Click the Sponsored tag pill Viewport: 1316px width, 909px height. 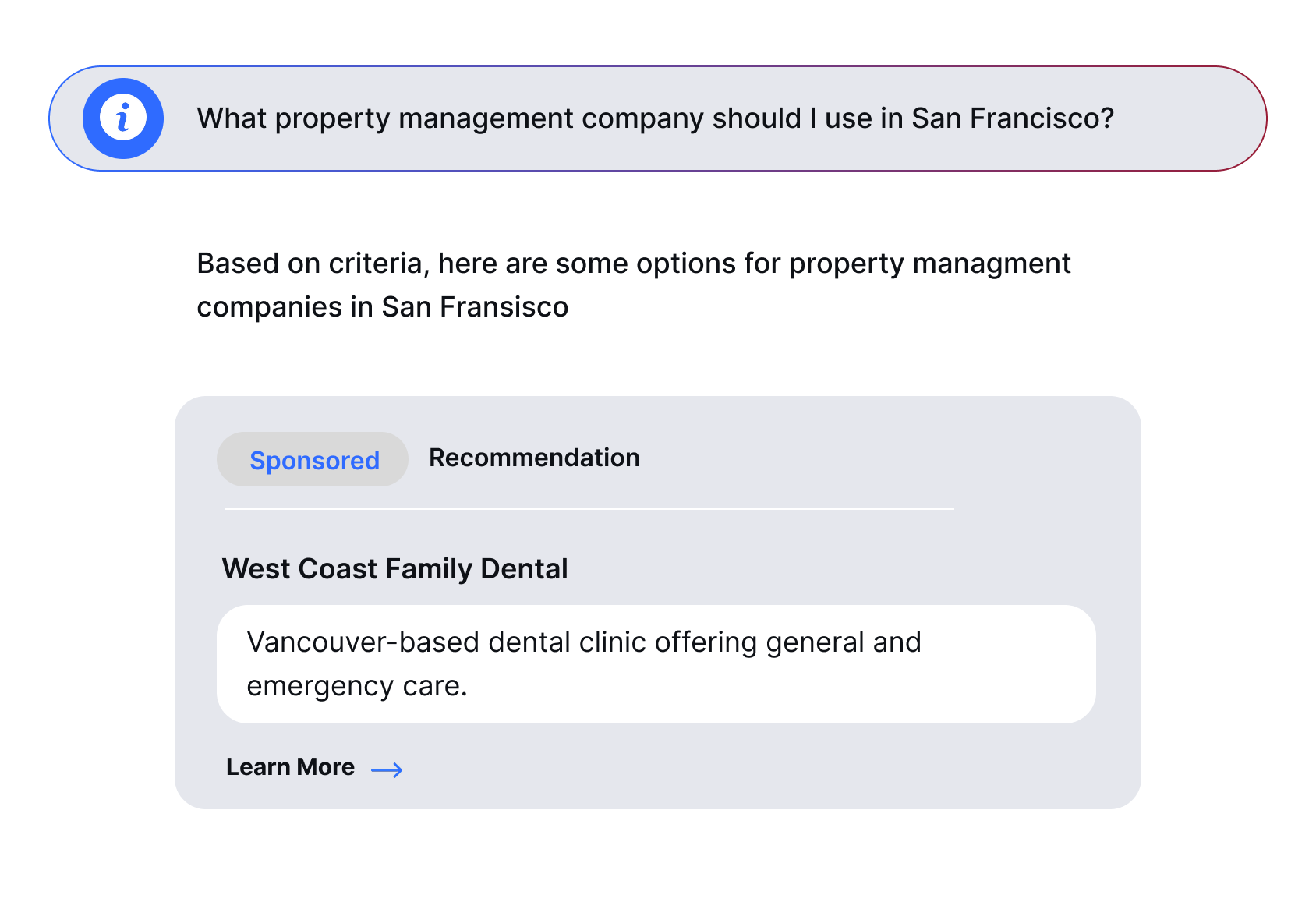313,460
